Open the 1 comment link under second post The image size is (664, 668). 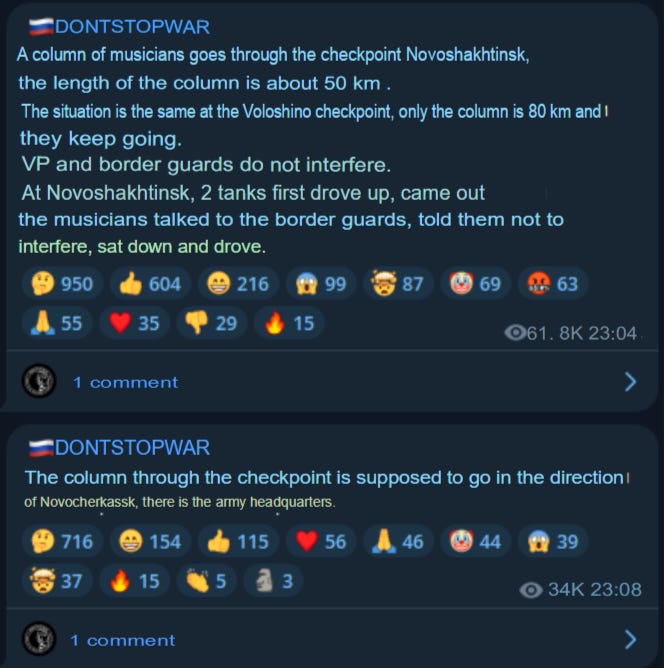point(123,640)
